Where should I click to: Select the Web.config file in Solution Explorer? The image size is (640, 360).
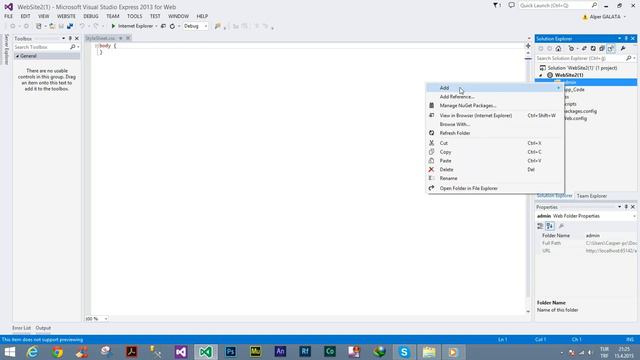point(575,118)
